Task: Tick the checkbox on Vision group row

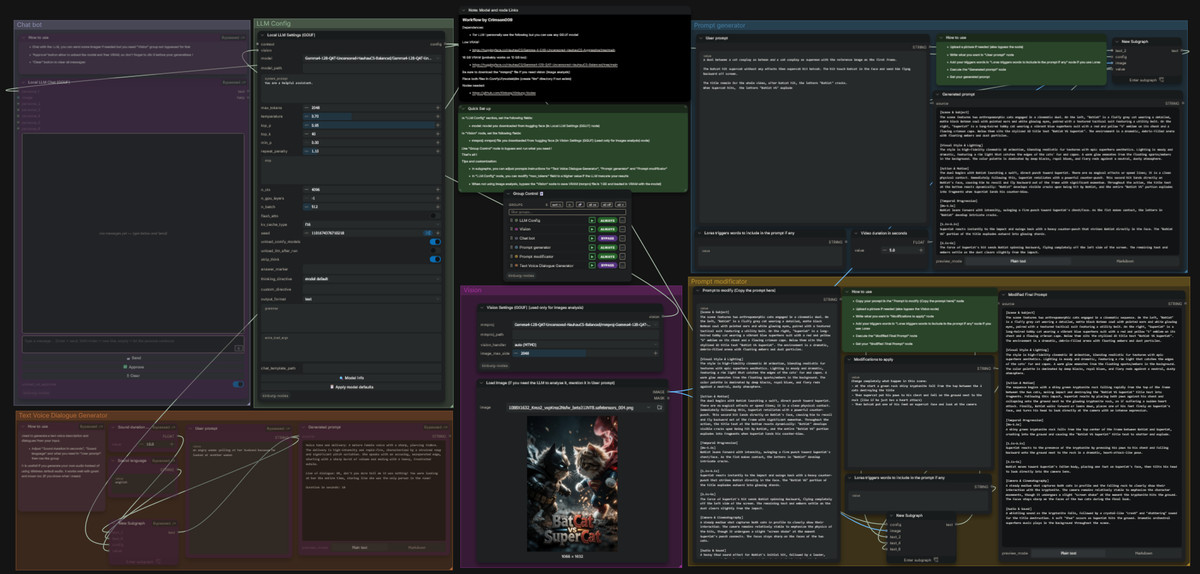Action: [622, 229]
